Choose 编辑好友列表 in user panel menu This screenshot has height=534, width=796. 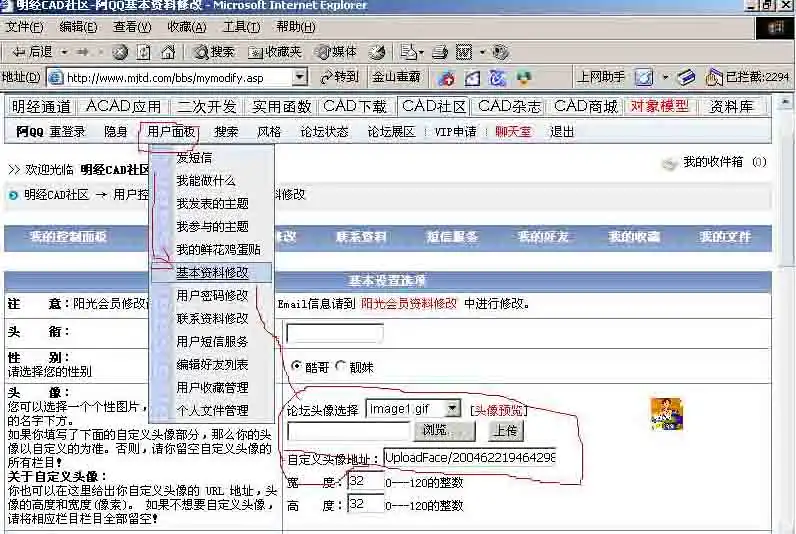coord(212,364)
